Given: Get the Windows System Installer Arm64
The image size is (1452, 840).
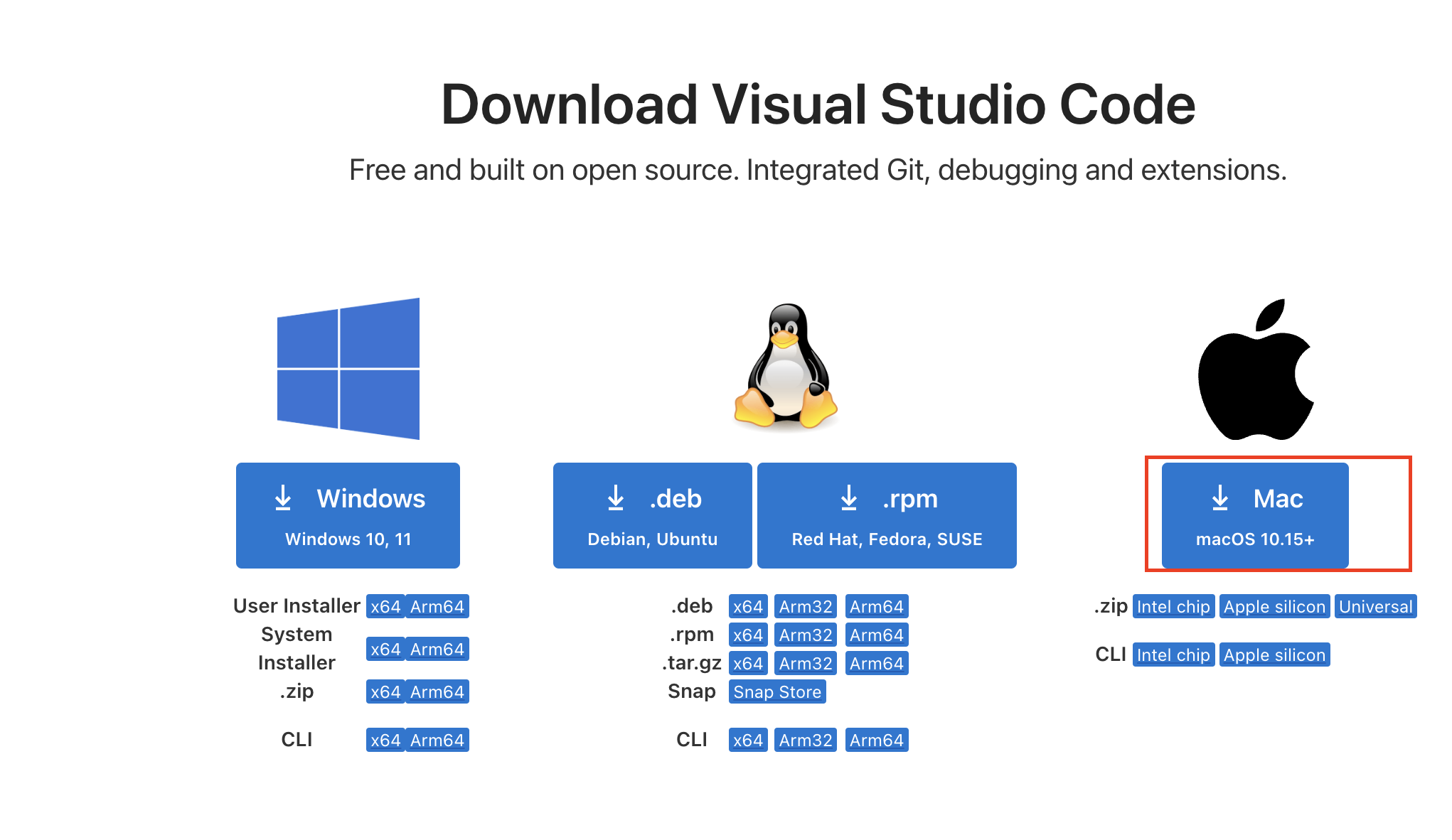Looking at the screenshot, I should tap(437, 650).
